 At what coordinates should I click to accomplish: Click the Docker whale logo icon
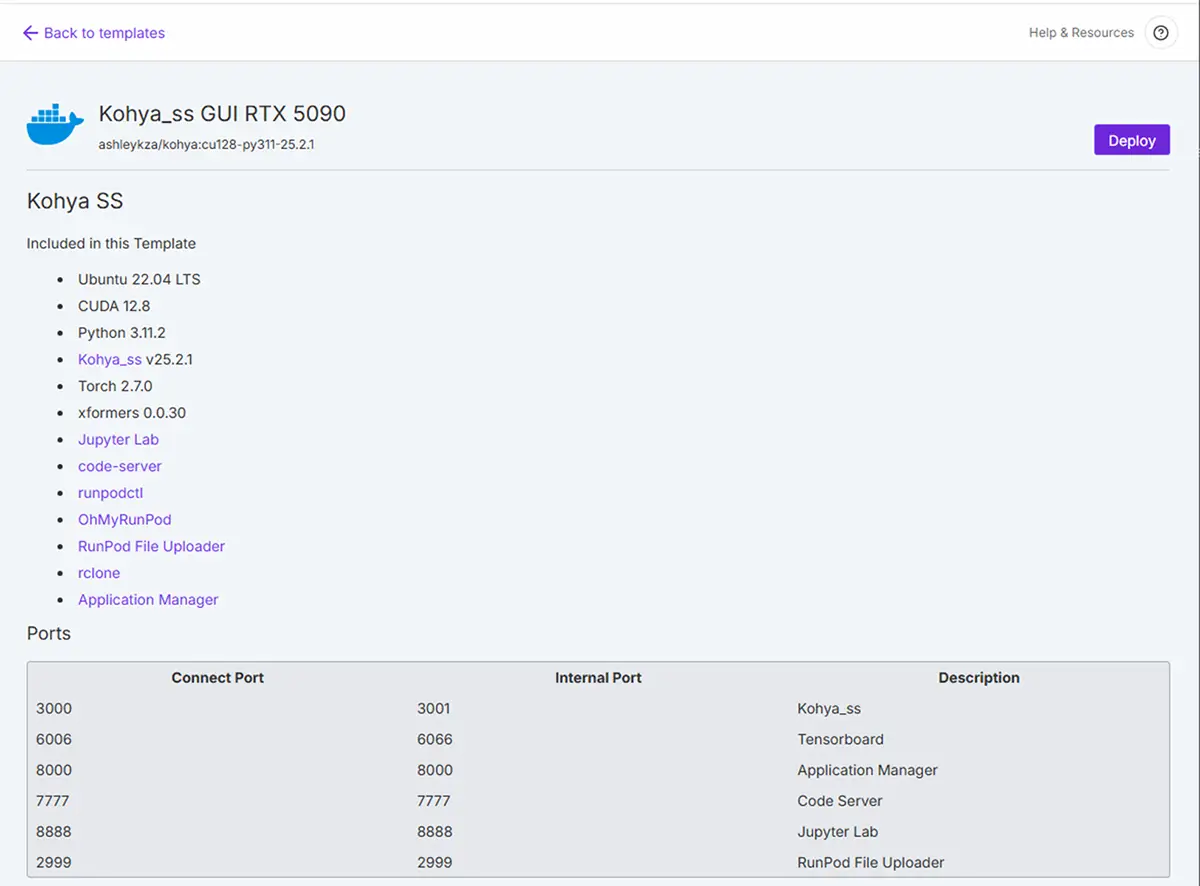(x=55, y=125)
